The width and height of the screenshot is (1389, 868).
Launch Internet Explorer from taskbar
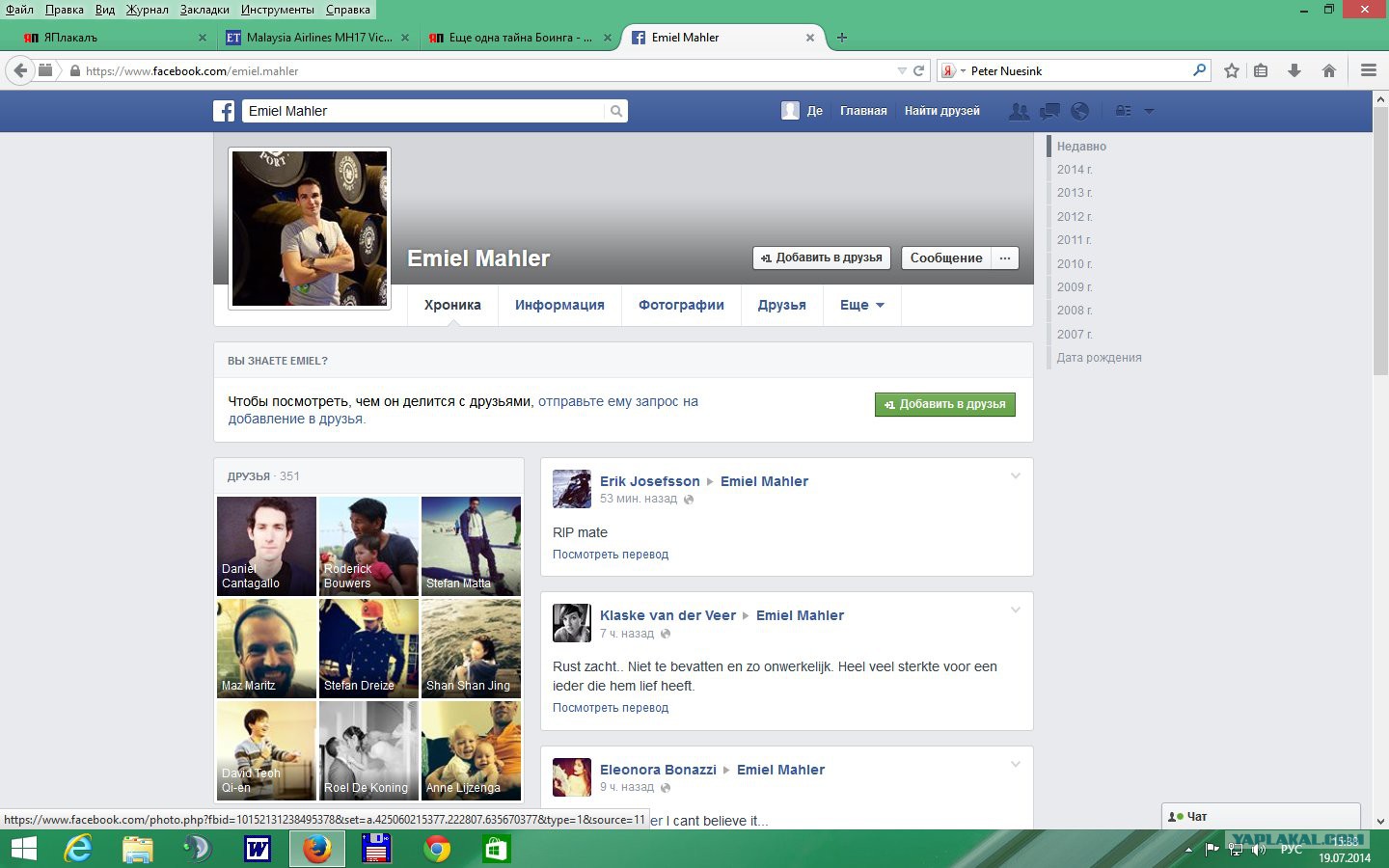pos(78,849)
